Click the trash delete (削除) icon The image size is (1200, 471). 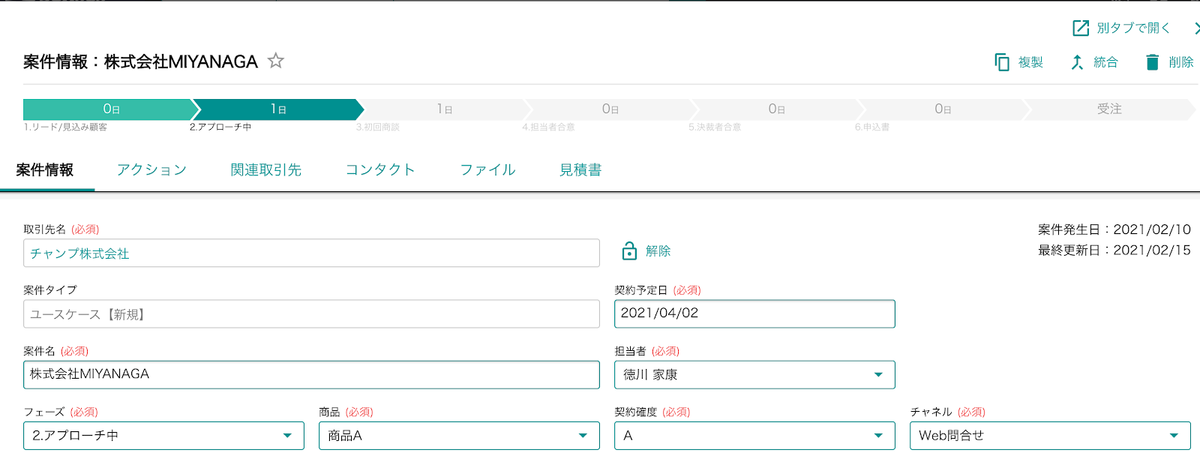(x=1152, y=62)
